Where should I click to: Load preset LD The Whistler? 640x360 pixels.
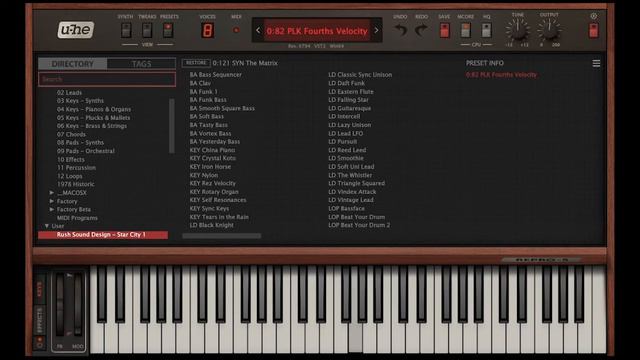(x=350, y=175)
